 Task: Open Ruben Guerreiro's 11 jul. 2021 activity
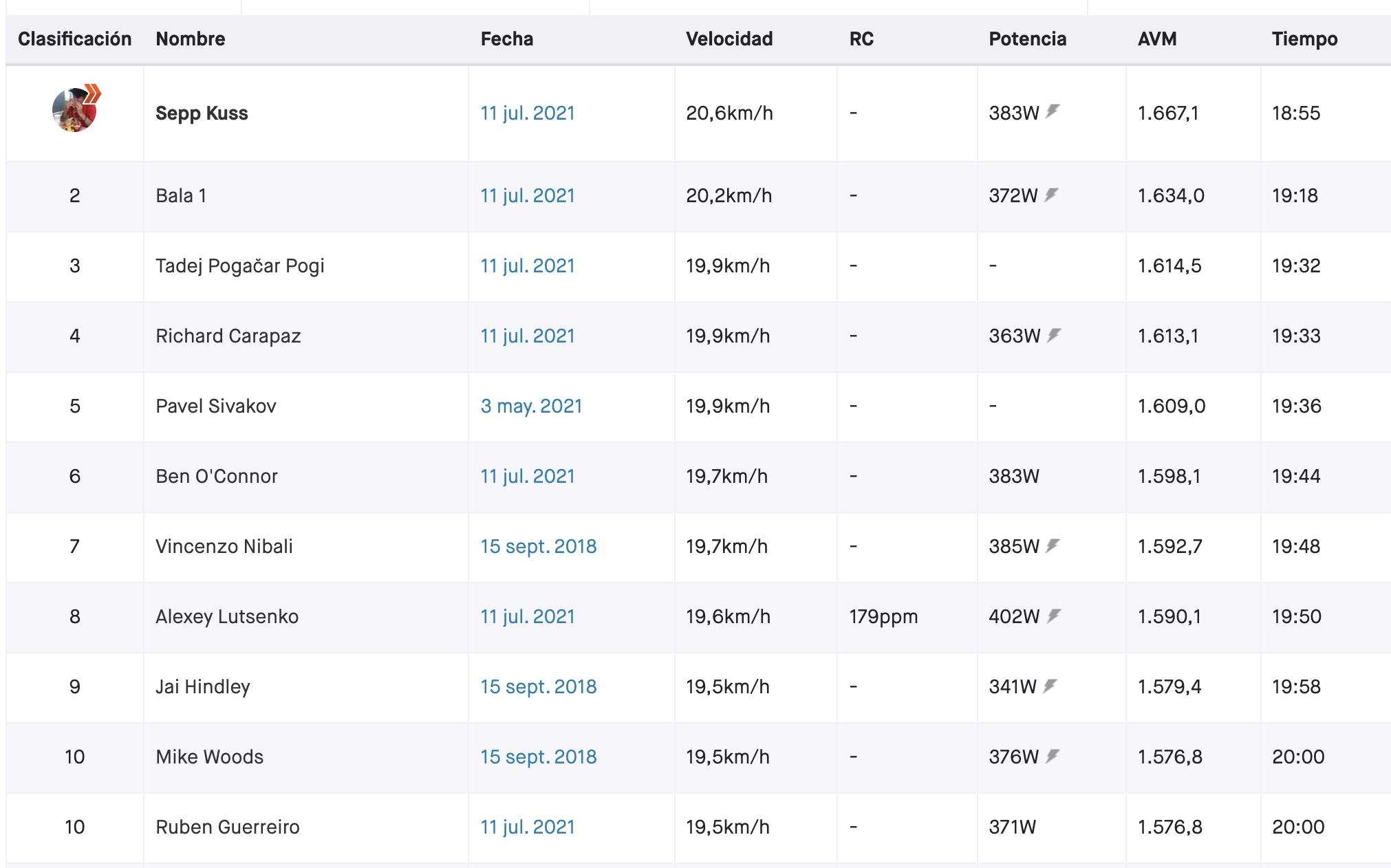tap(527, 827)
